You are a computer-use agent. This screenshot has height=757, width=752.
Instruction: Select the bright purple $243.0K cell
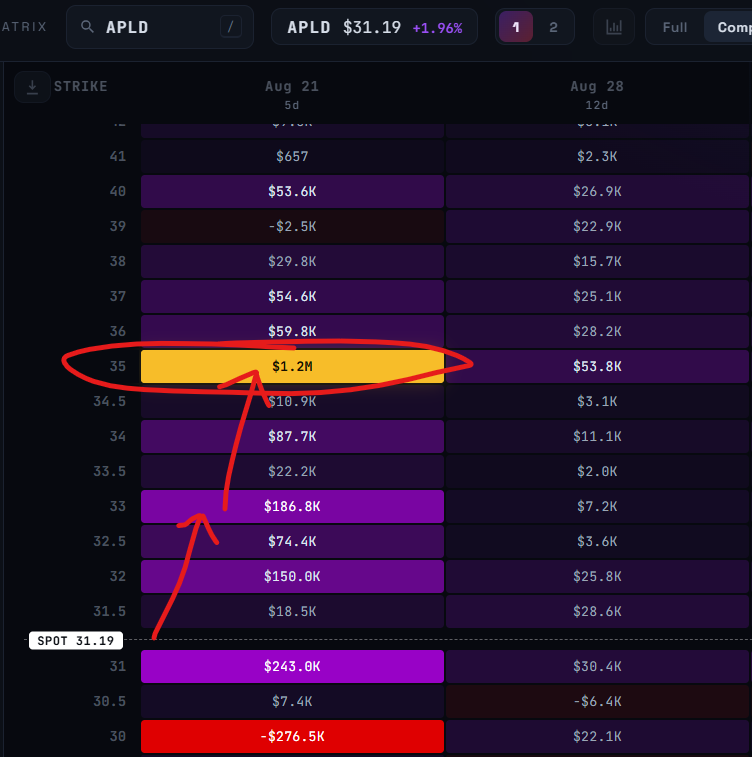click(292, 666)
